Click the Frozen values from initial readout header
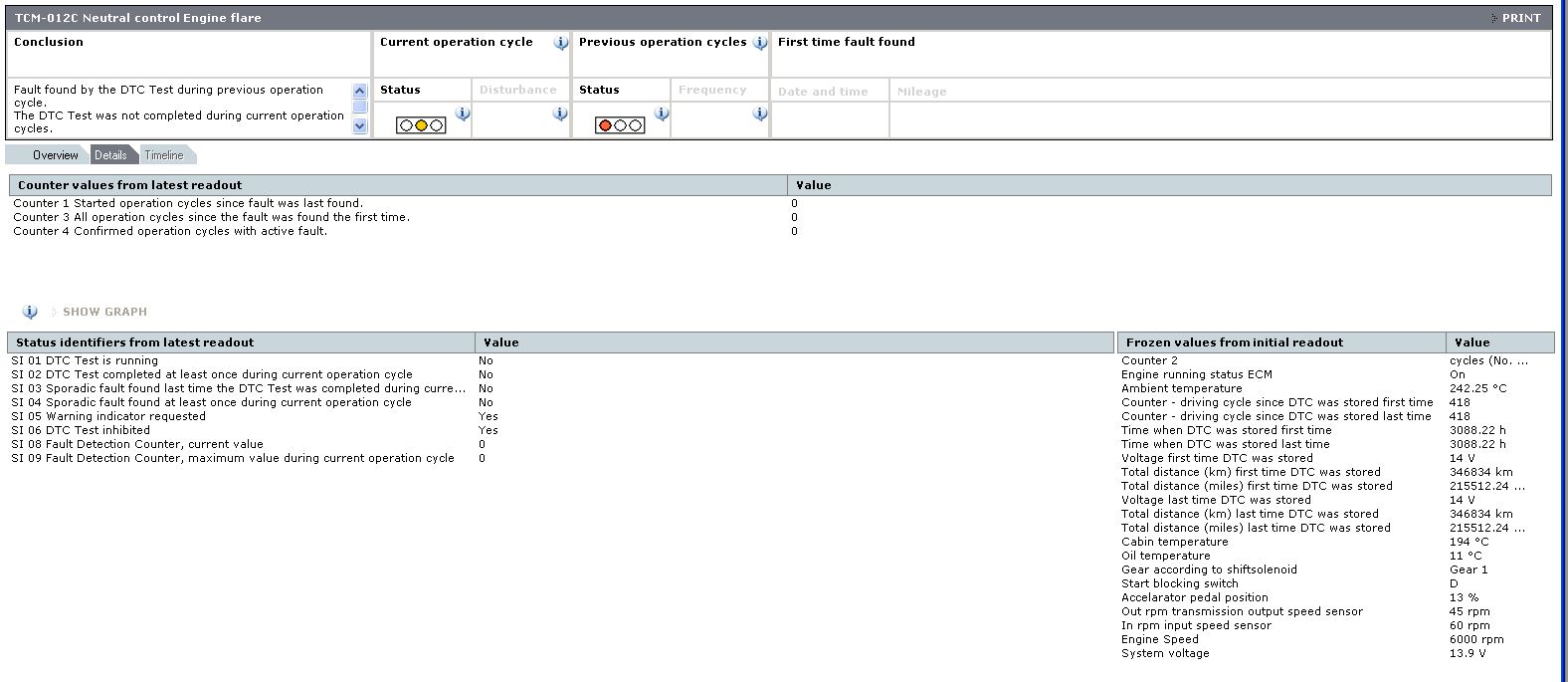Image resolution: width=1568 pixels, height=682 pixels. 1234,342
